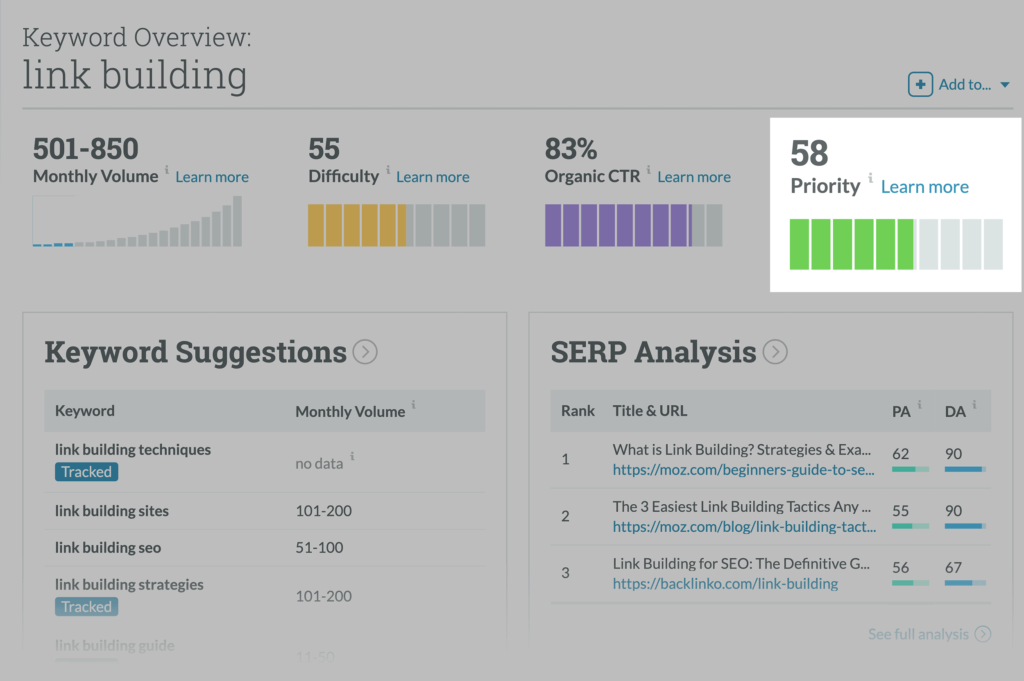Open Learn more link for Organic CTR

click(694, 177)
